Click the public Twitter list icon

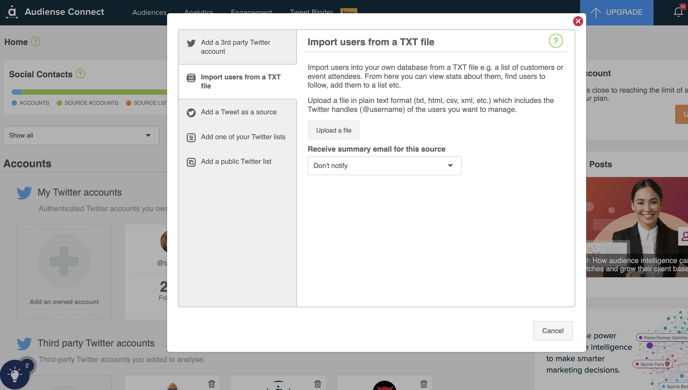point(191,162)
